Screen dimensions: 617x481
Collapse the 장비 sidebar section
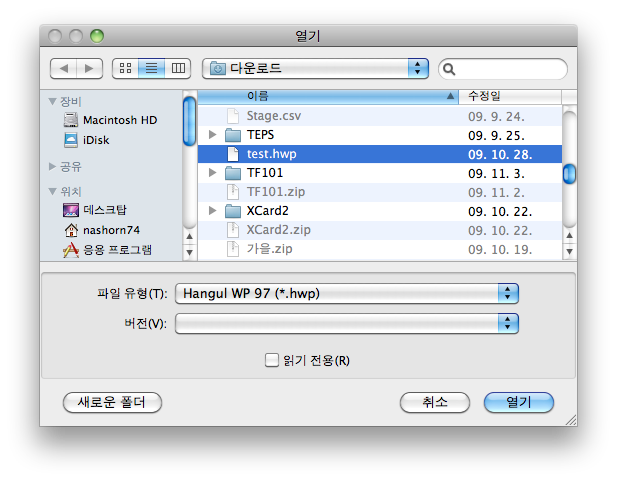point(52,102)
